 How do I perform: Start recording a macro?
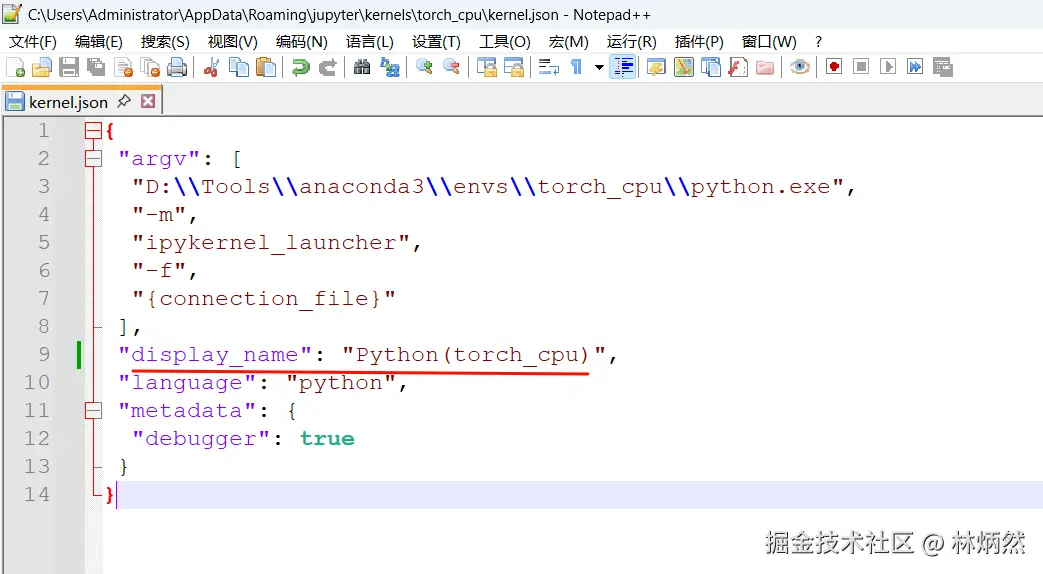pyautogui.click(x=834, y=67)
